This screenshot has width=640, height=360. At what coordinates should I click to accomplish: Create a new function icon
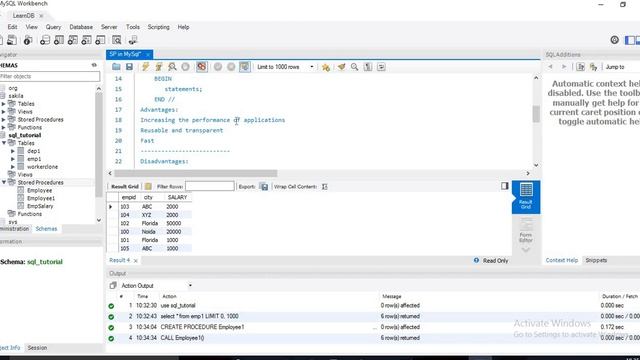click(100, 40)
